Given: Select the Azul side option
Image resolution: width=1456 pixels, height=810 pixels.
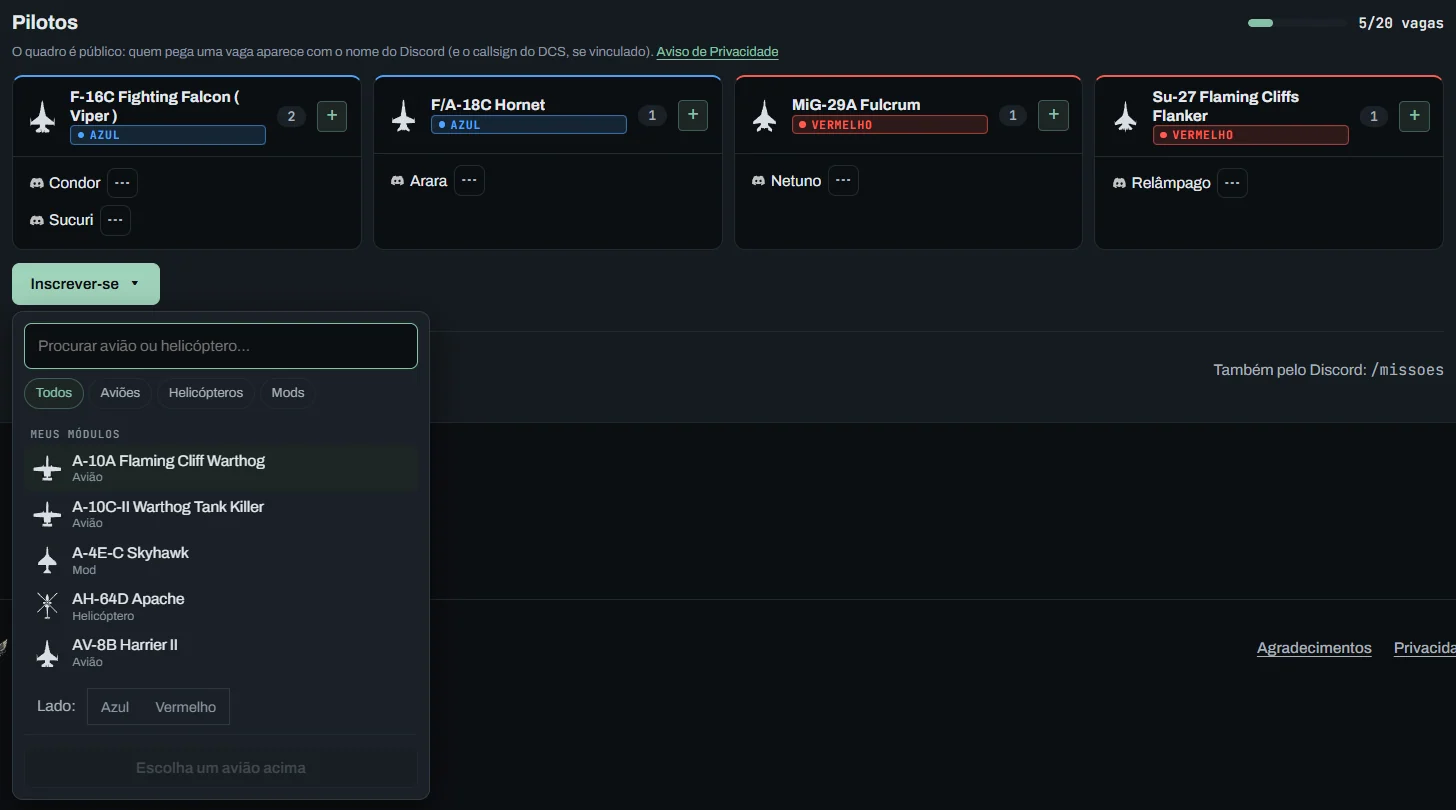Looking at the screenshot, I should click(115, 707).
